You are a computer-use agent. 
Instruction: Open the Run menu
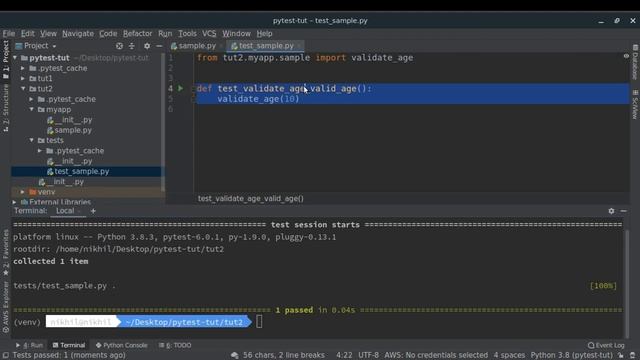coord(165,33)
